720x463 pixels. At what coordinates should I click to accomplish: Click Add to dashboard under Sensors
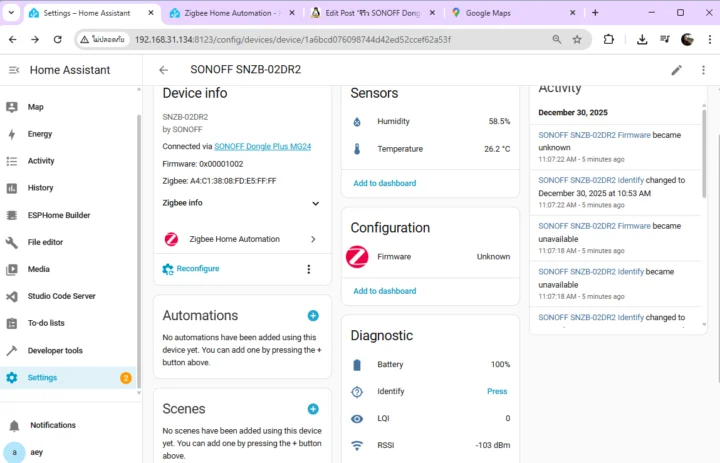pos(384,183)
